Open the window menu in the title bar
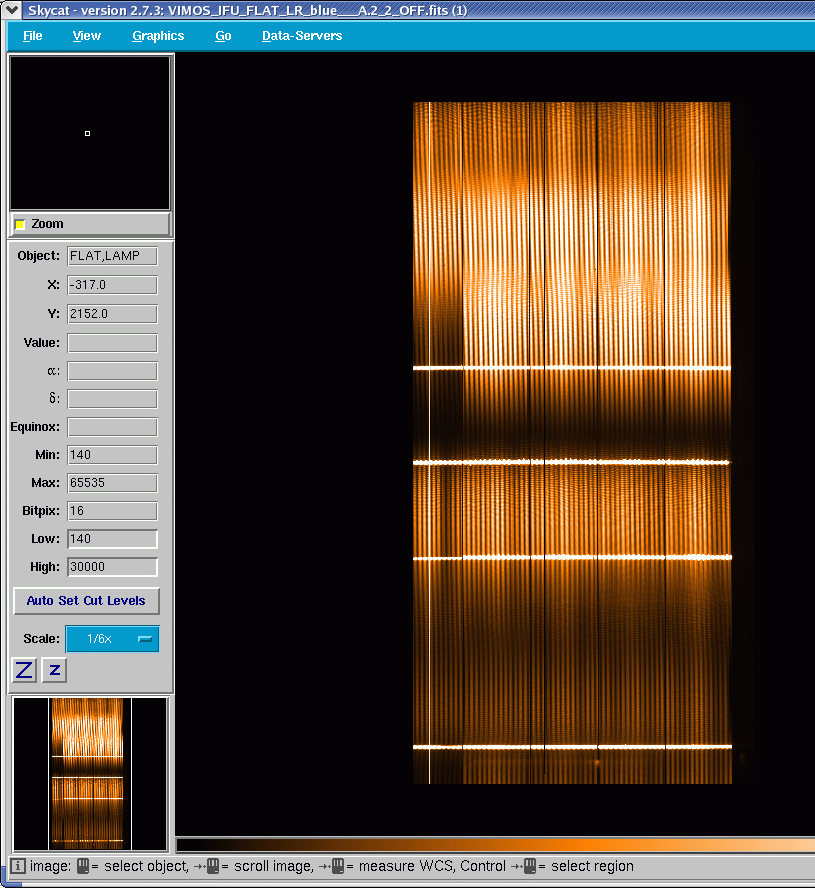 [11, 10]
